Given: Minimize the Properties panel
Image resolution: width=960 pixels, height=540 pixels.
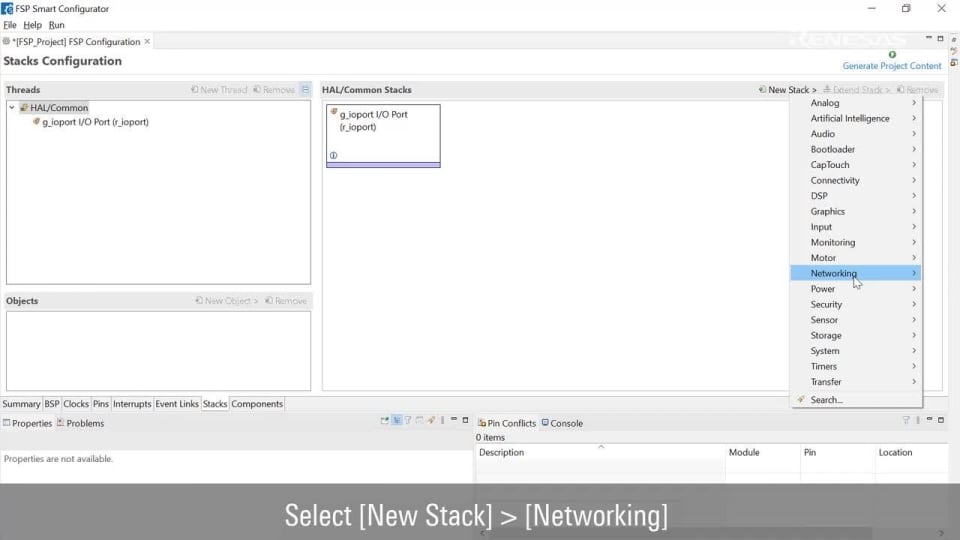Looking at the screenshot, I should 454,420.
